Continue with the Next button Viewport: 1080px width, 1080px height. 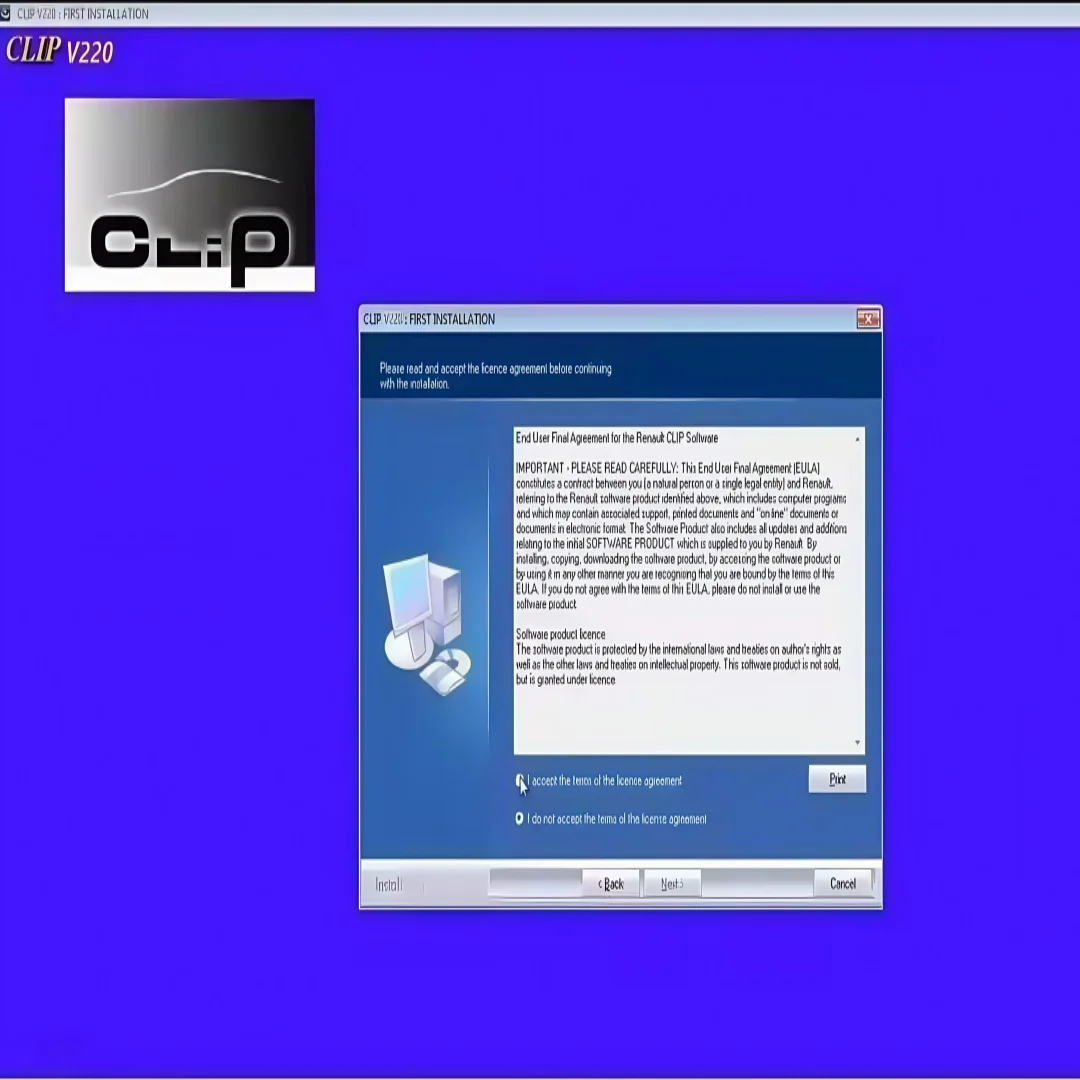tap(672, 884)
